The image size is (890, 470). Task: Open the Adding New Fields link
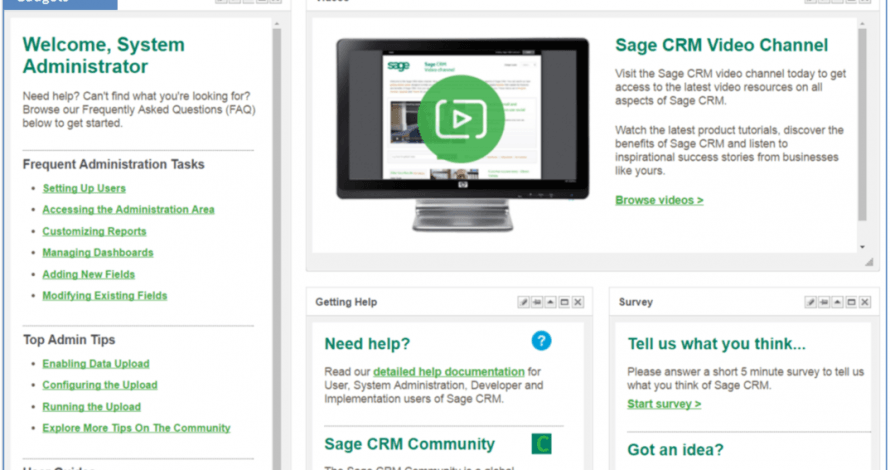pyautogui.click(x=89, y=274)
